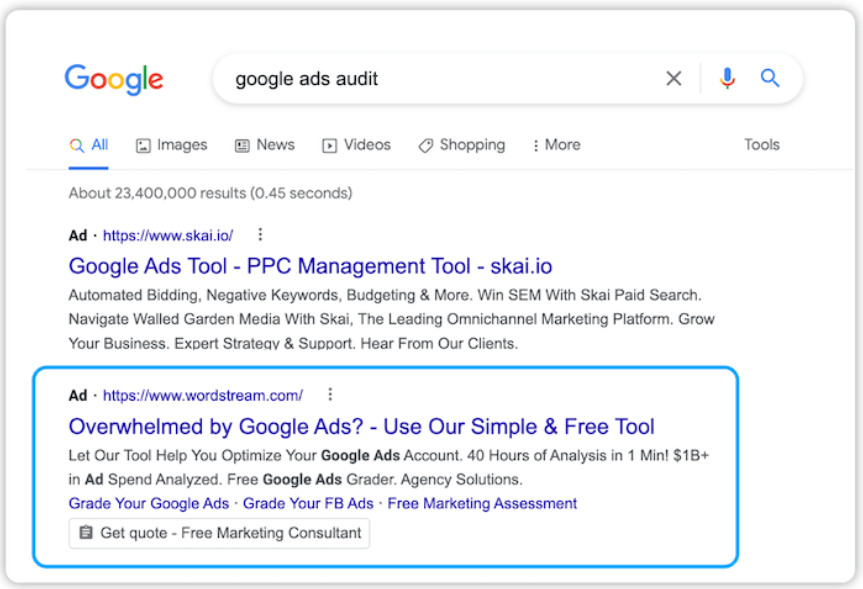Click the Images tab icon
The height and width of the screenshot is (589, 863).
point(143,145)
